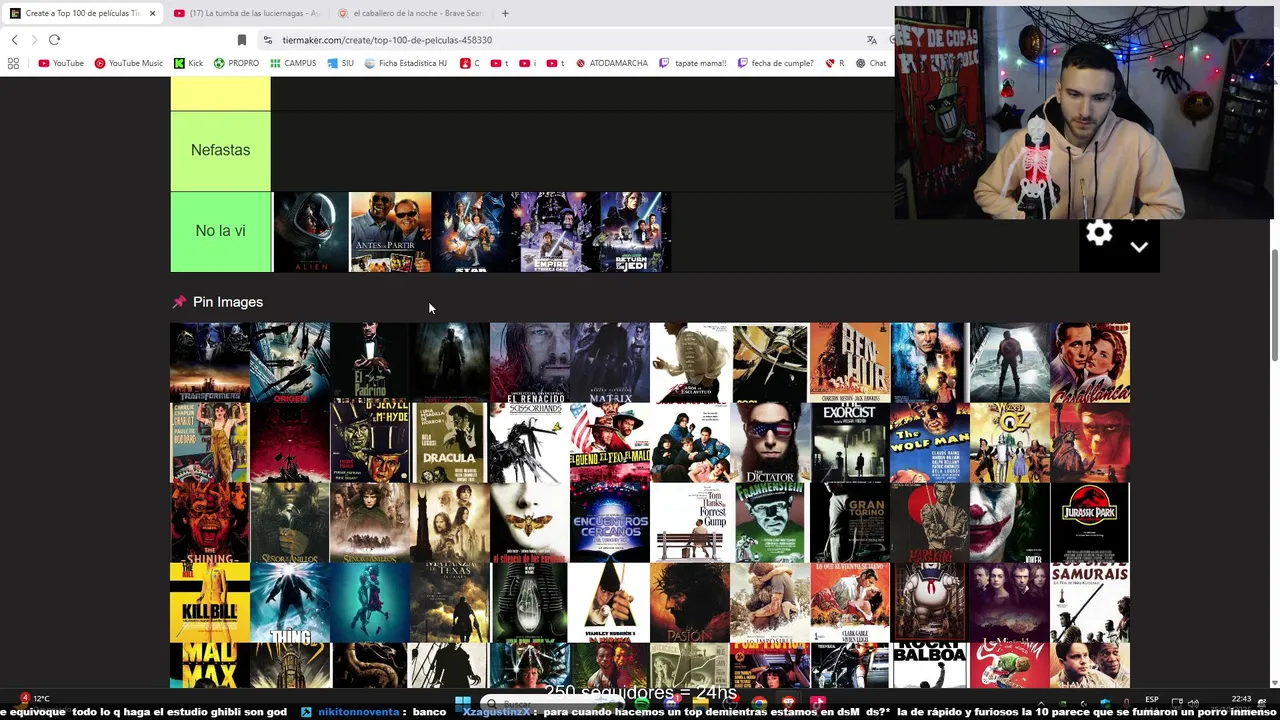1280x720 pixels.
Task: Pick the El Padrino poster
Action: click(370, 362)
